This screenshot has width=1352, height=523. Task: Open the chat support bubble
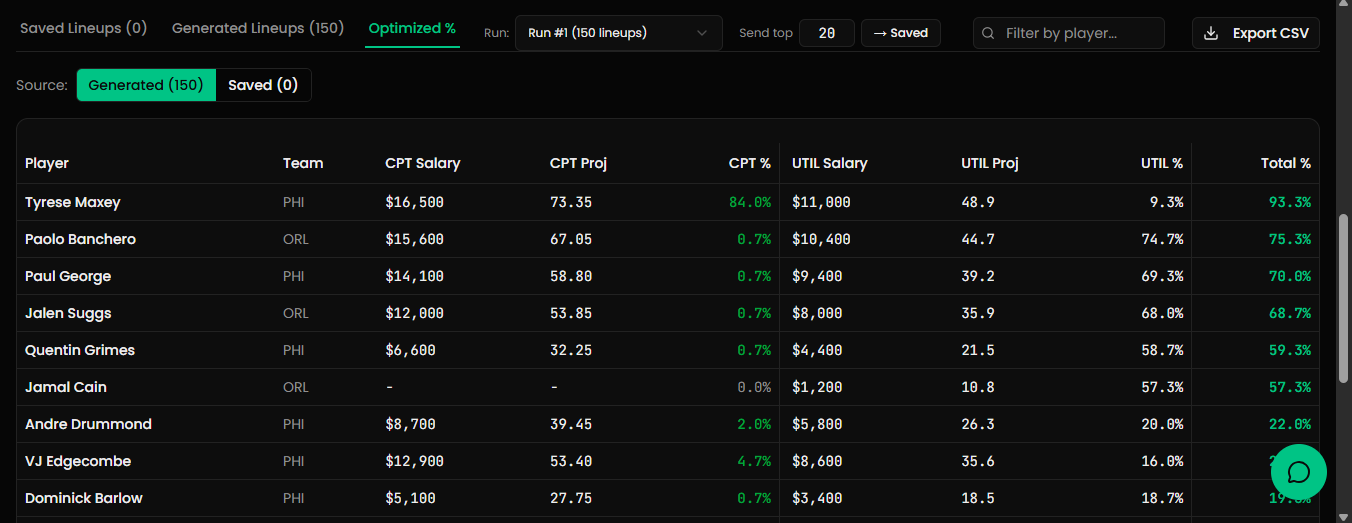tap(1298, 471)
